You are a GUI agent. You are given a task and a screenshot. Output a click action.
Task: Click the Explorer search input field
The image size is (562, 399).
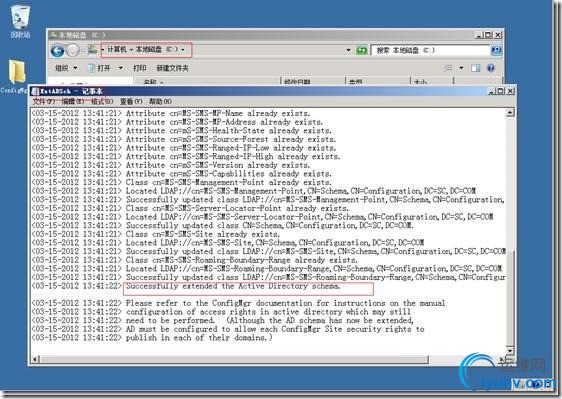click(x=430, y=50)
